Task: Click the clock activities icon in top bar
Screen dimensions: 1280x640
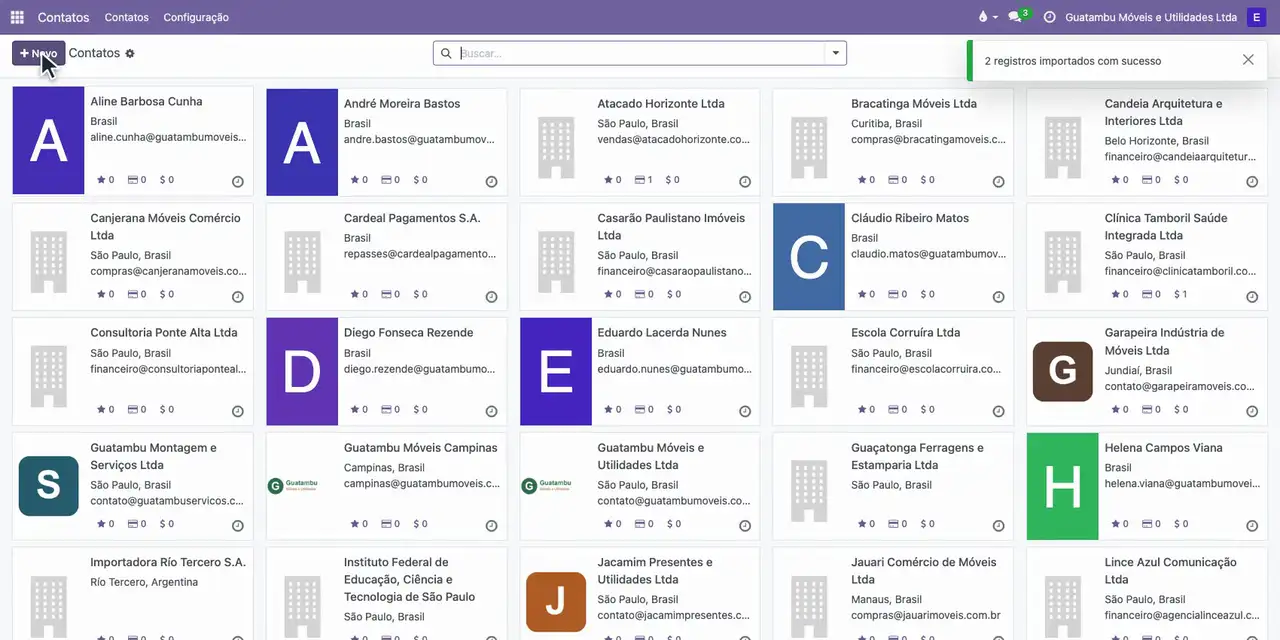Action: 1049,17
